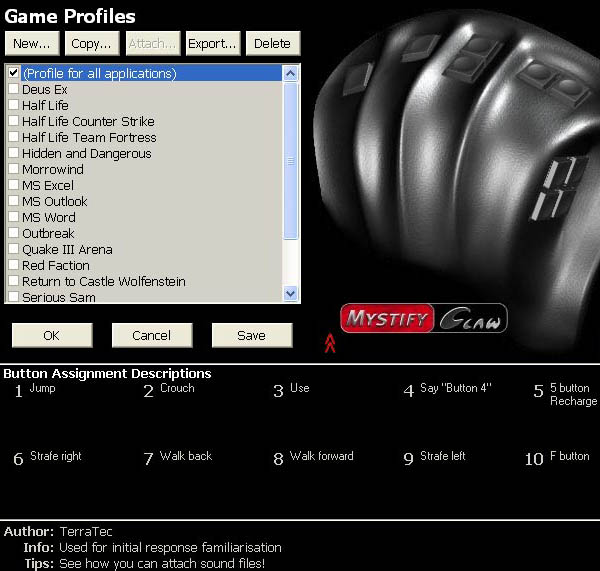Click the Mystify Claw logo
Image resolution: width=600 pixels, height=571 pixels.
(424, 318)
